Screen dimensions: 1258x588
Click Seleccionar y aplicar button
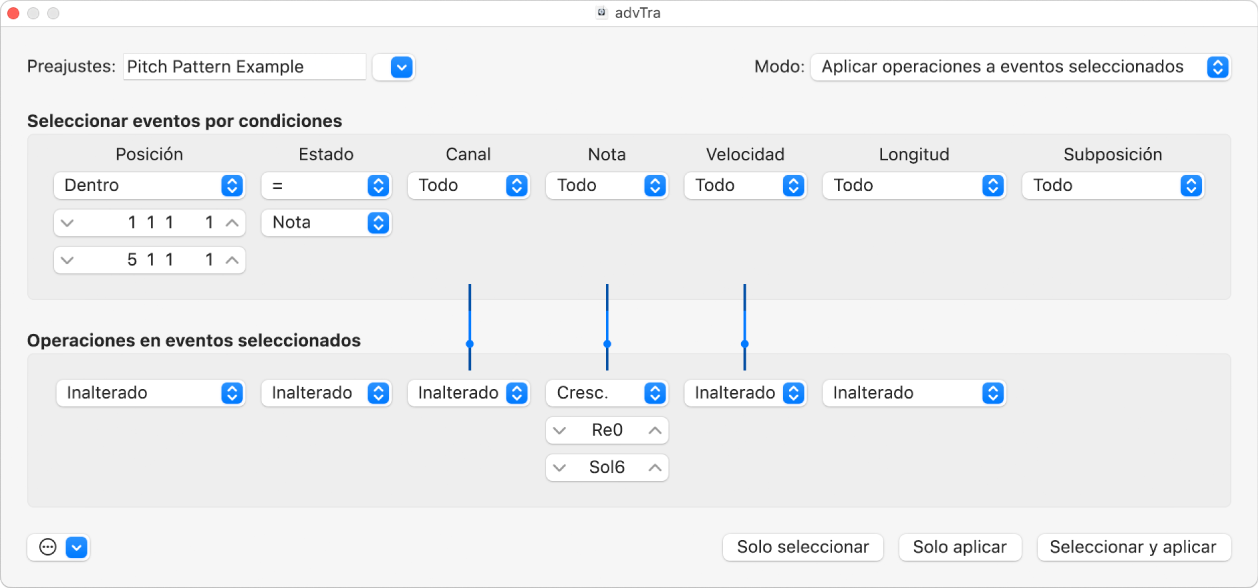click(x=1133, y=547)
